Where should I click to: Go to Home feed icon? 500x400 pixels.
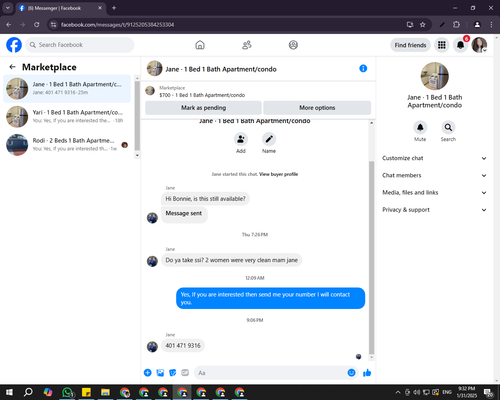pos(200,45)
